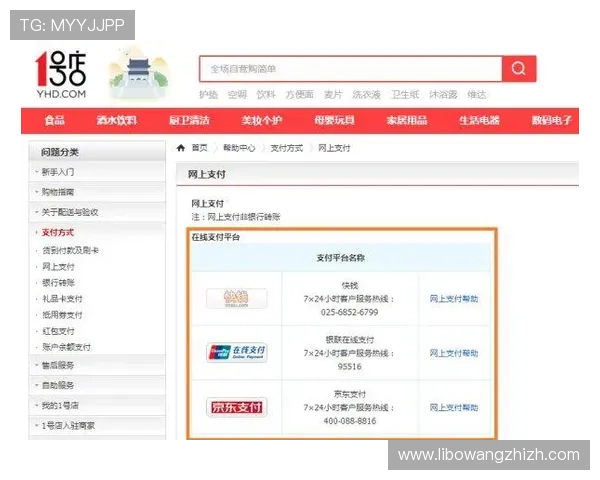
Task: Open the 生活电器 category menu
Action: (x=479, y=121)
